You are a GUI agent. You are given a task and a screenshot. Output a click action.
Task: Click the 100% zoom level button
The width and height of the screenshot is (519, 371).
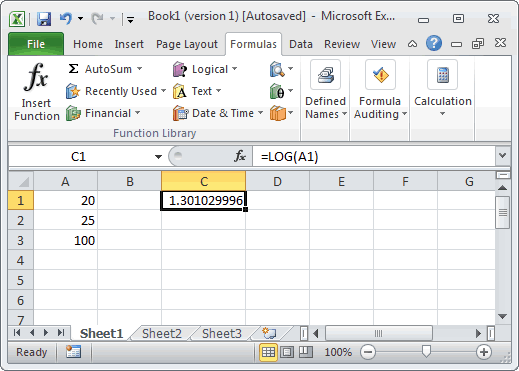coord(338,352)
